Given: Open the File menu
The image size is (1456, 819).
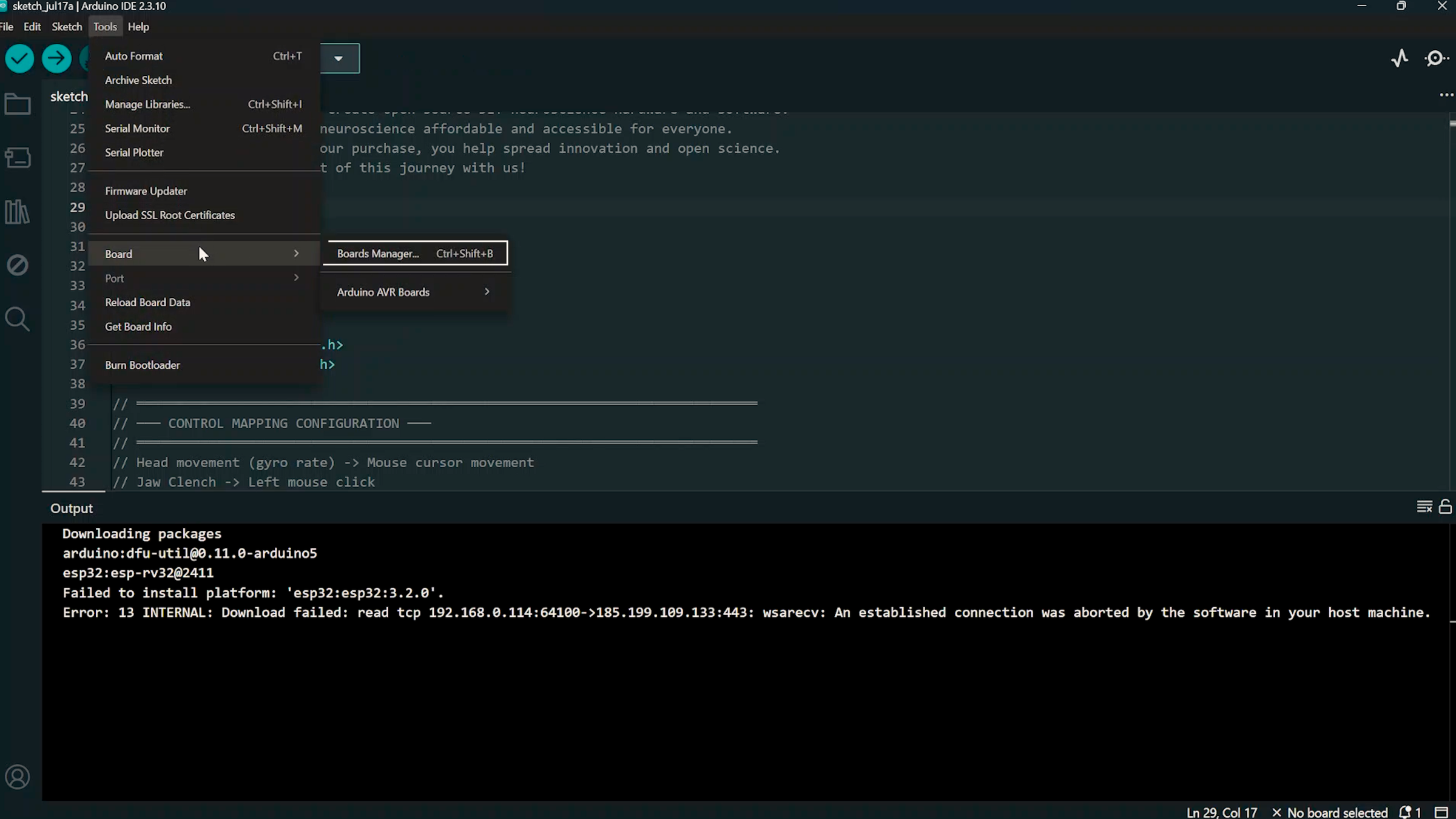Looking at the screenshot, I should pyautogui.click(x=7, y=27).
